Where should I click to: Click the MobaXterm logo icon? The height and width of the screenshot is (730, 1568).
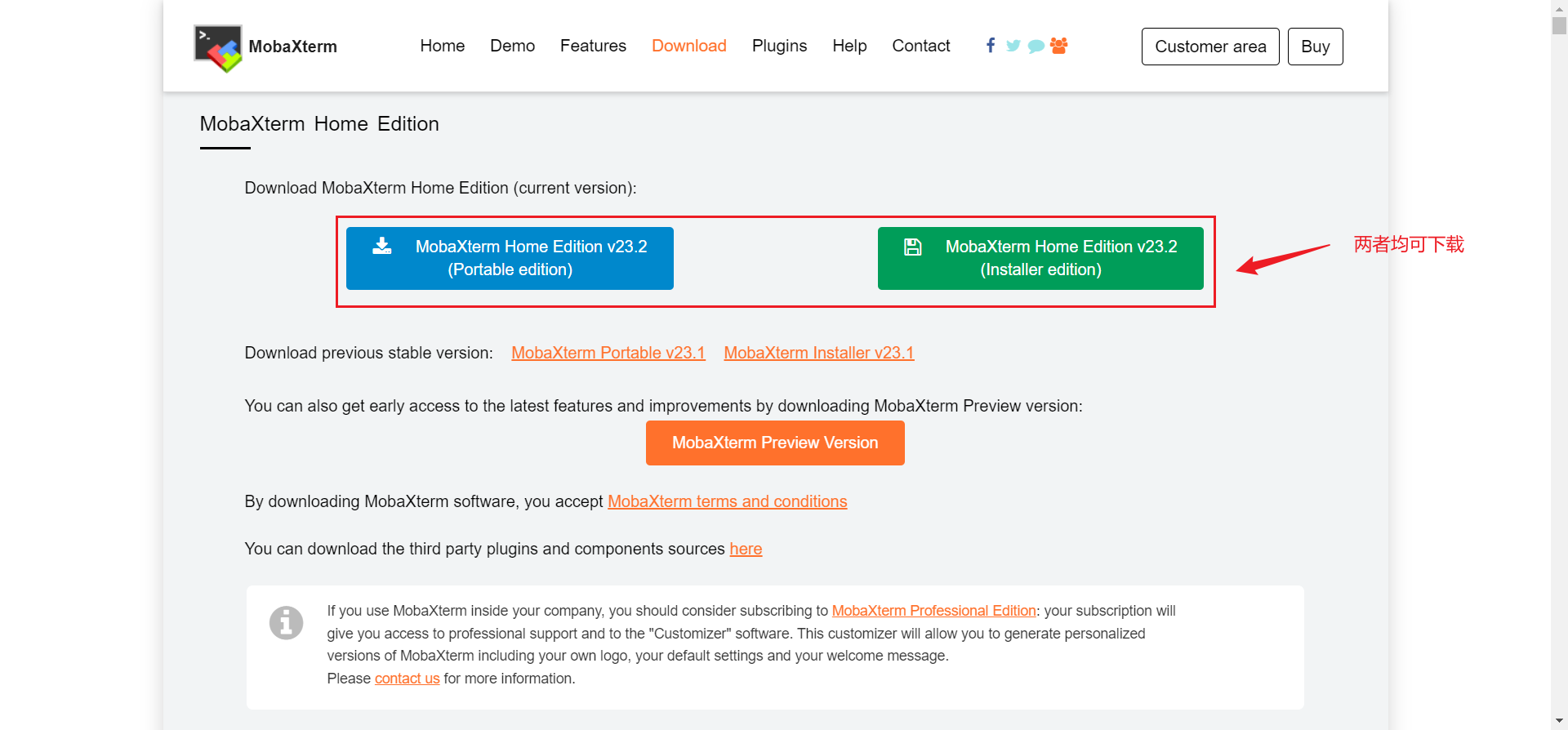point(218,48)
